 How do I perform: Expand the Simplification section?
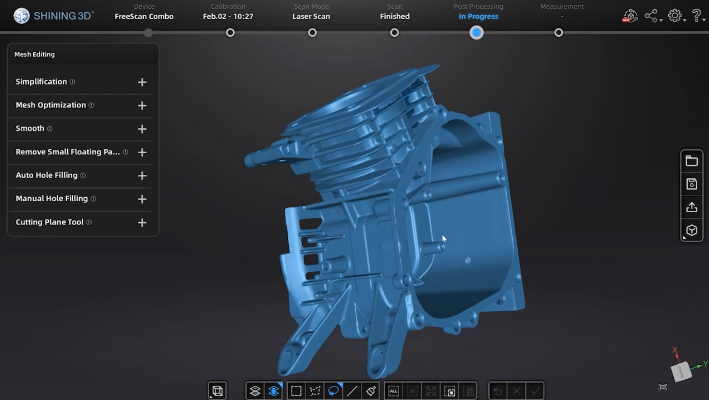click(x=142, y=82)
